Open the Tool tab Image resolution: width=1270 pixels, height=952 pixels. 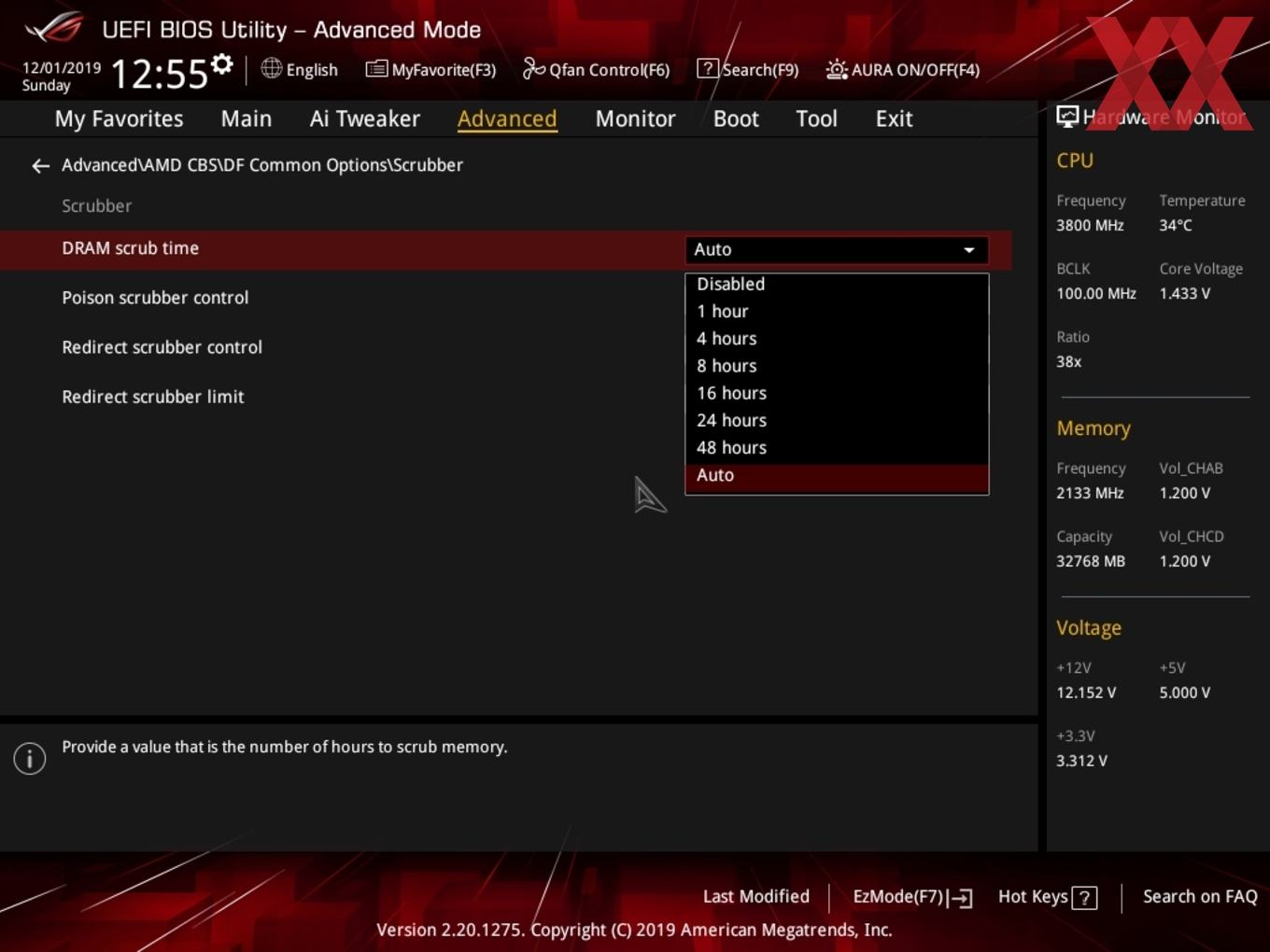(x=816, y=119)
